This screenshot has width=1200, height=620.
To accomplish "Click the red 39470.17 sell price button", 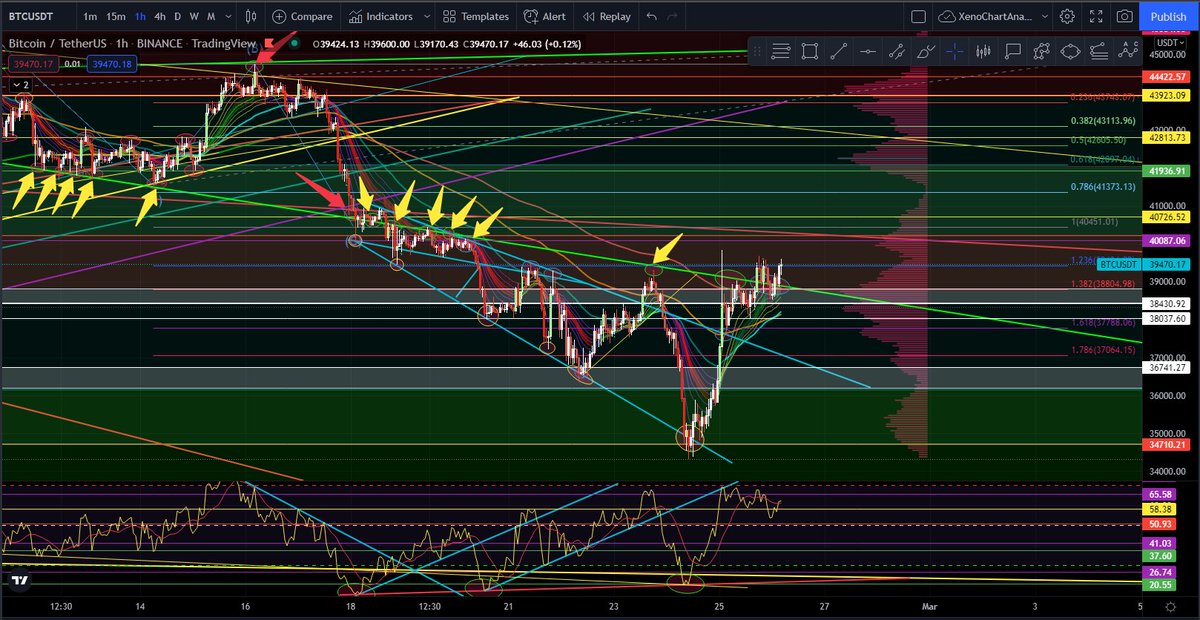I will click(x=31, y=64).
